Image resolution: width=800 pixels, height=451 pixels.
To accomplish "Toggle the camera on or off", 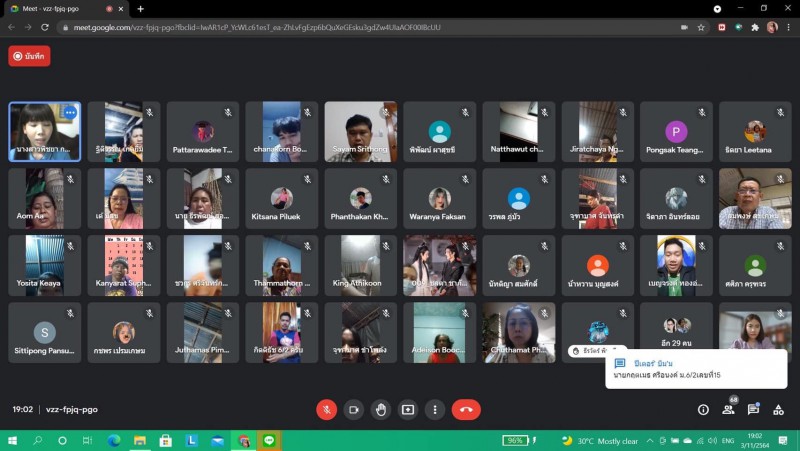I will (353, 409).
